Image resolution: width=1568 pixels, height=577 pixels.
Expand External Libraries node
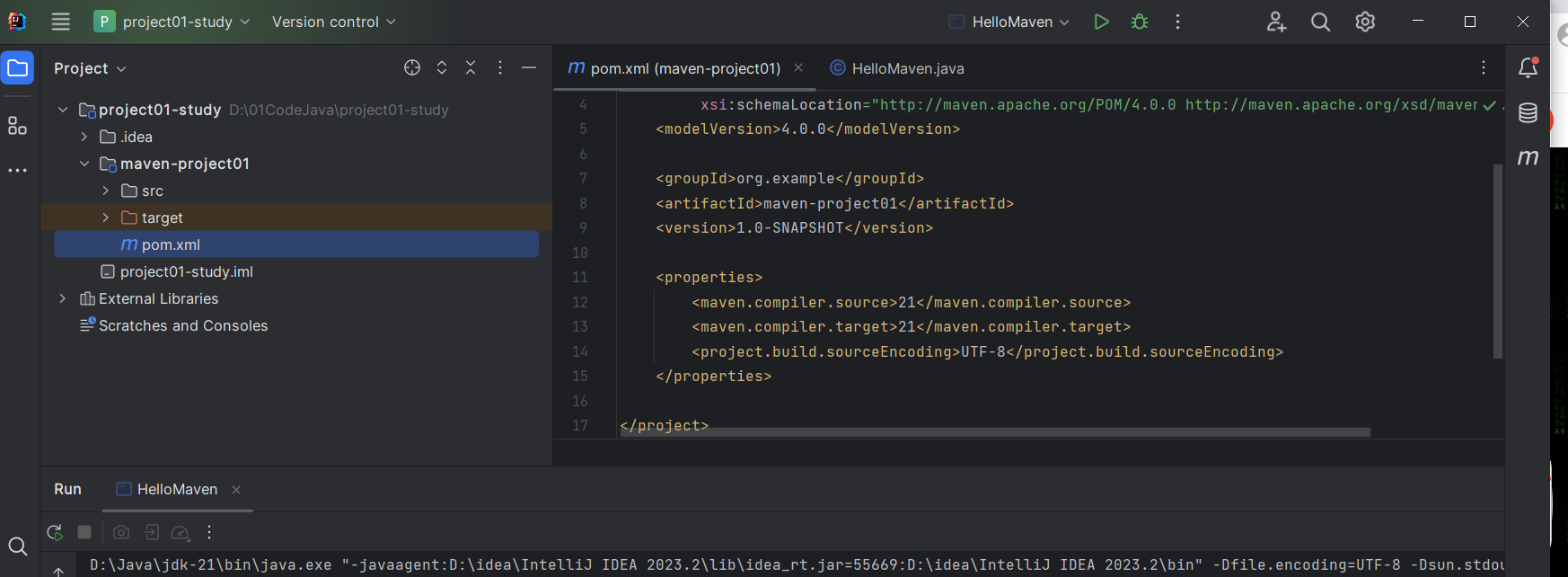tap(63, 298)
